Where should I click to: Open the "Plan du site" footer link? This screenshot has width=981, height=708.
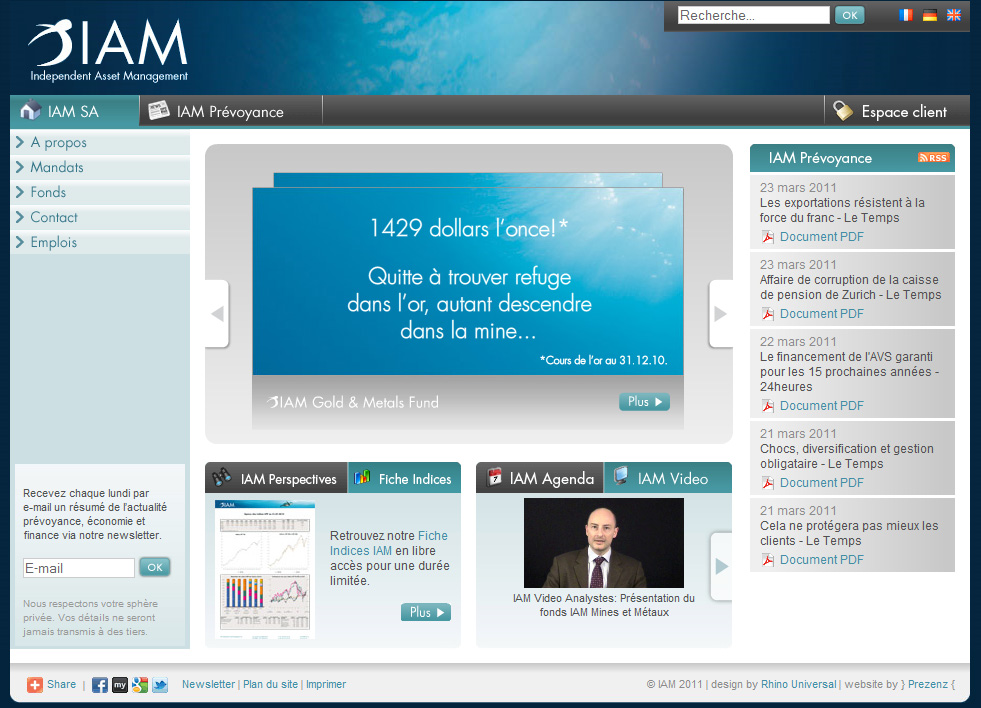click(x=270, y=684)
